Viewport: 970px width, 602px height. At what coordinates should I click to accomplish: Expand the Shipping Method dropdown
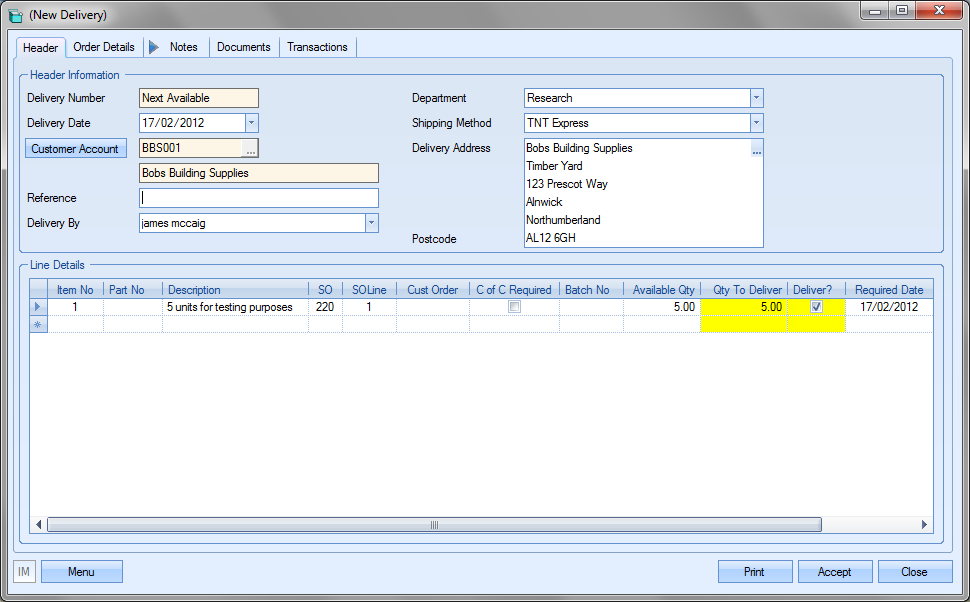[x=756, y=123]
